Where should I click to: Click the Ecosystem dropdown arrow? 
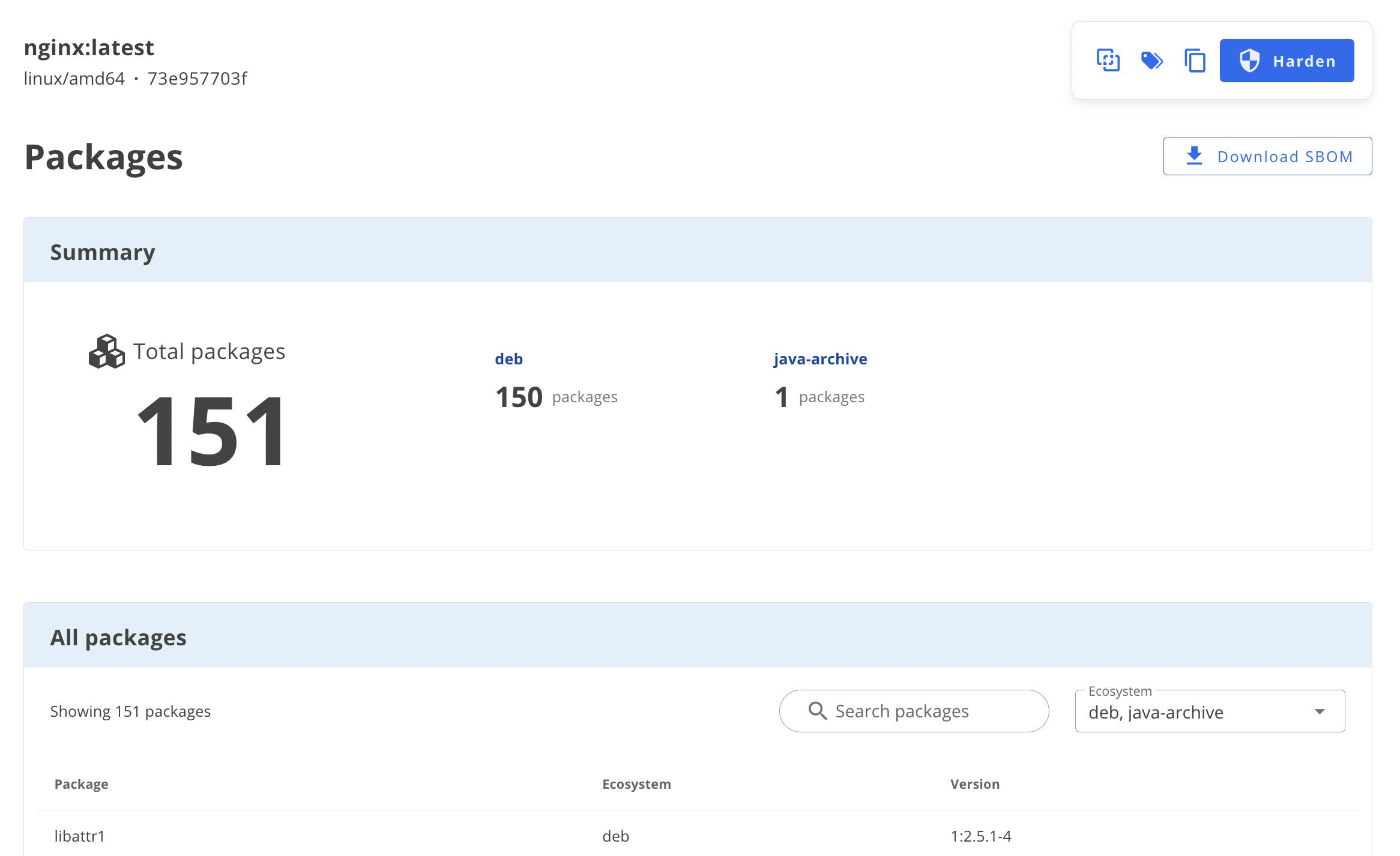pyautogui.click(x=1319, y=711)
